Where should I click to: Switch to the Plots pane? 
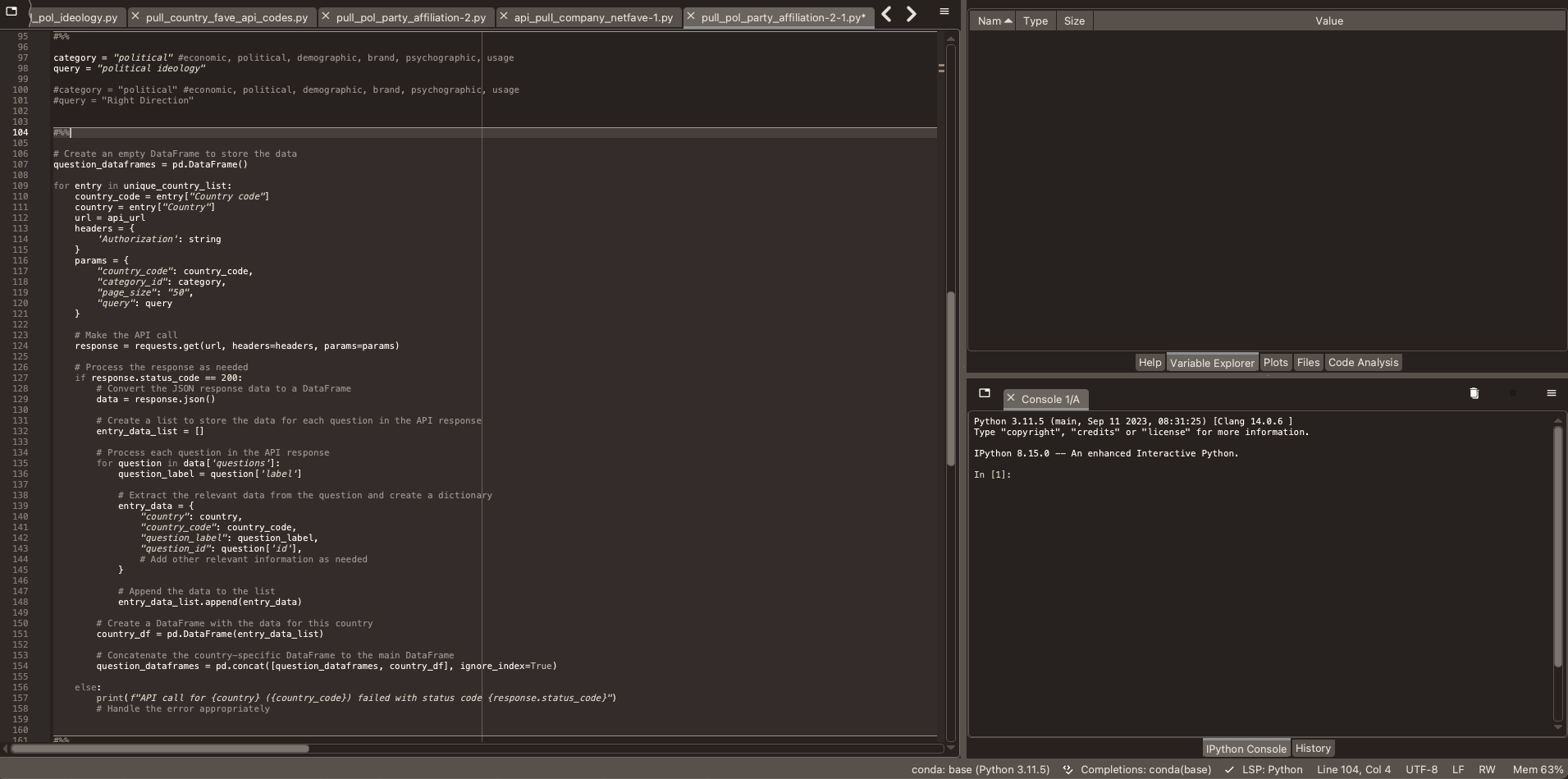point(1277,362)
